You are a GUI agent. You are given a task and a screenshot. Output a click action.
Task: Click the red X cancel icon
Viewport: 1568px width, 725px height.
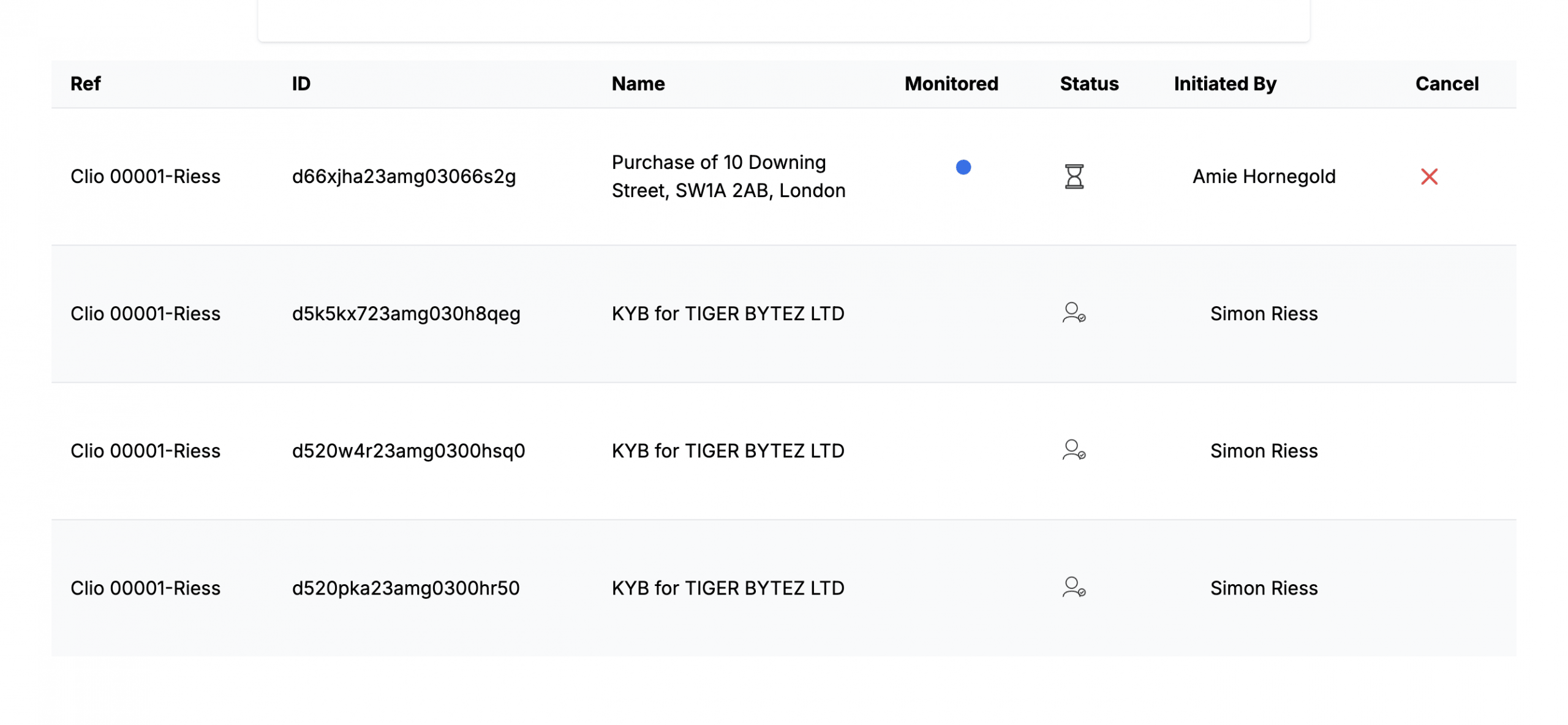1428,176
